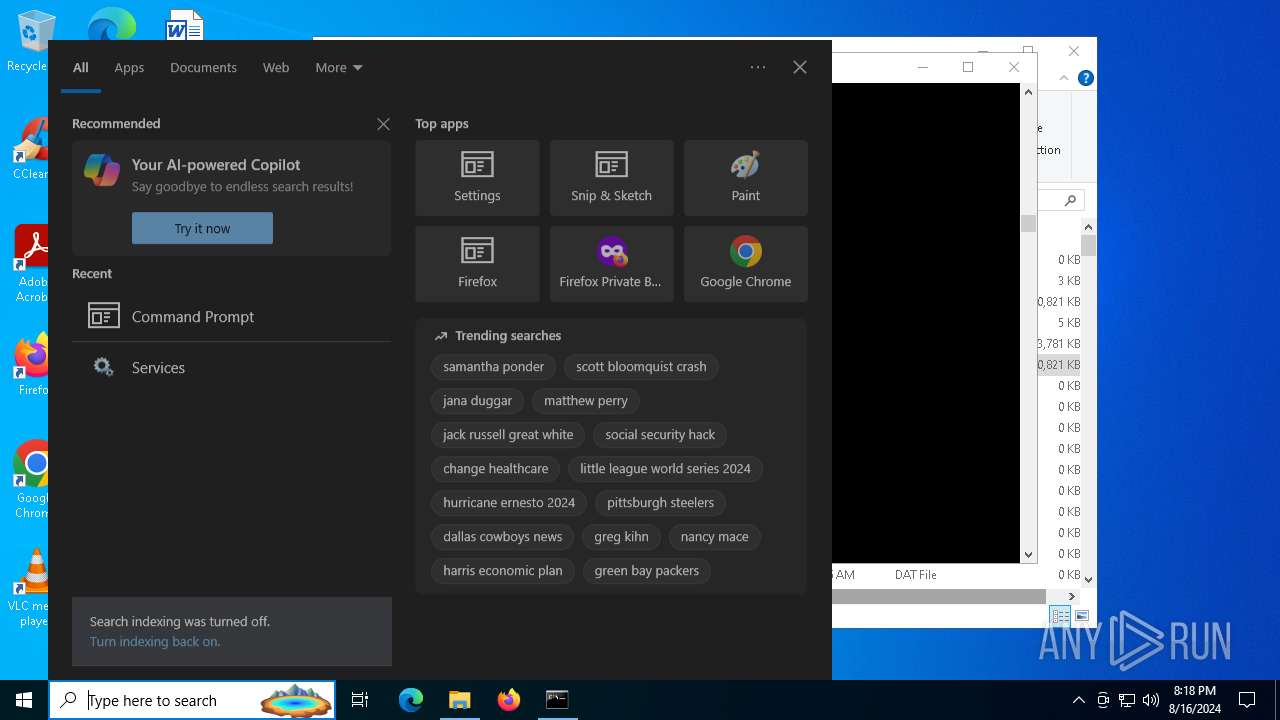Screen dimensions: 1280x720
Task: Search trending topic samantha ponder
Action: pyautogui.click(x=494, y=367)
